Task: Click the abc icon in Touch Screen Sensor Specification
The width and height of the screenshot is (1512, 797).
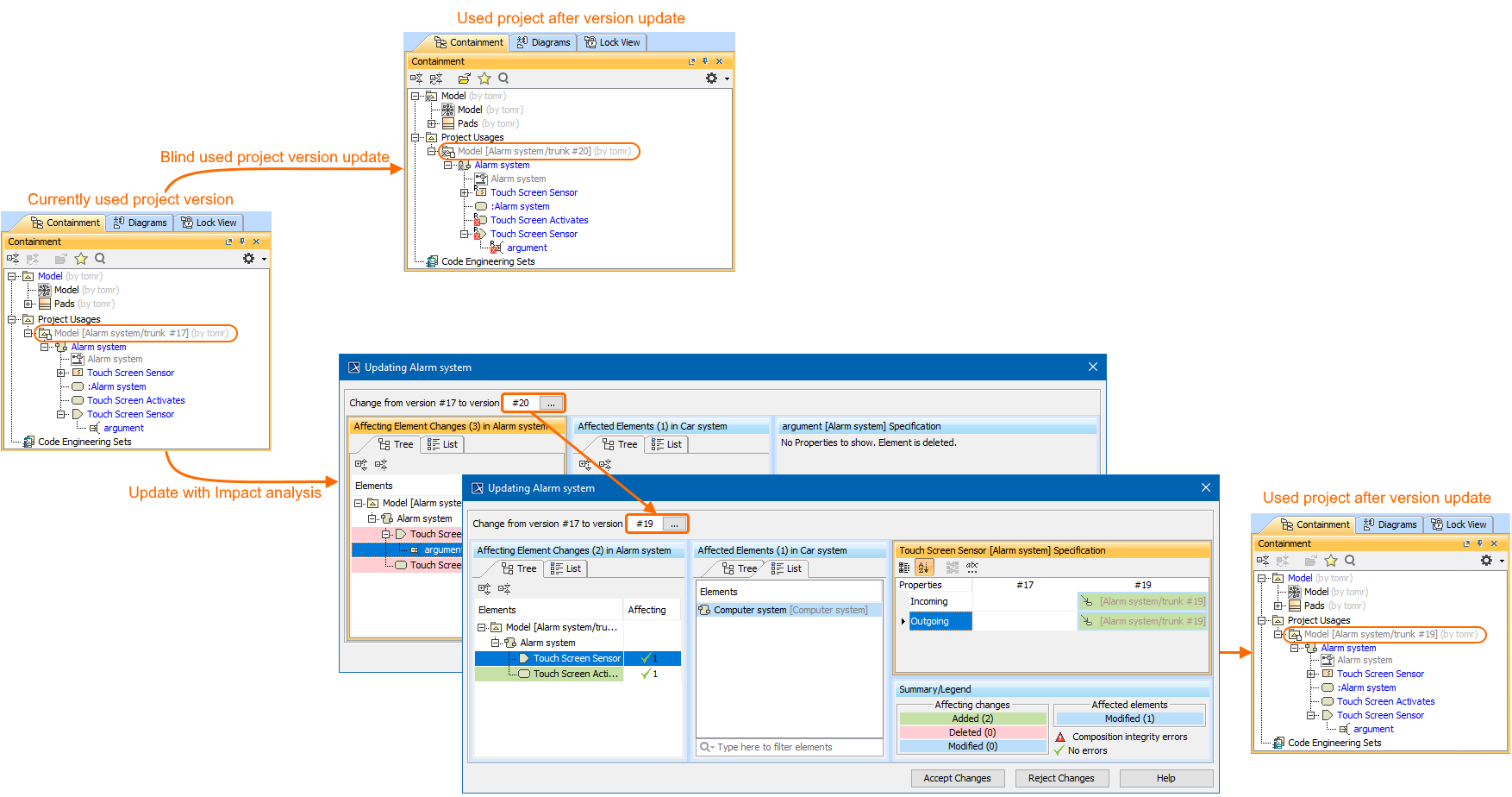Action: (972, 568)
